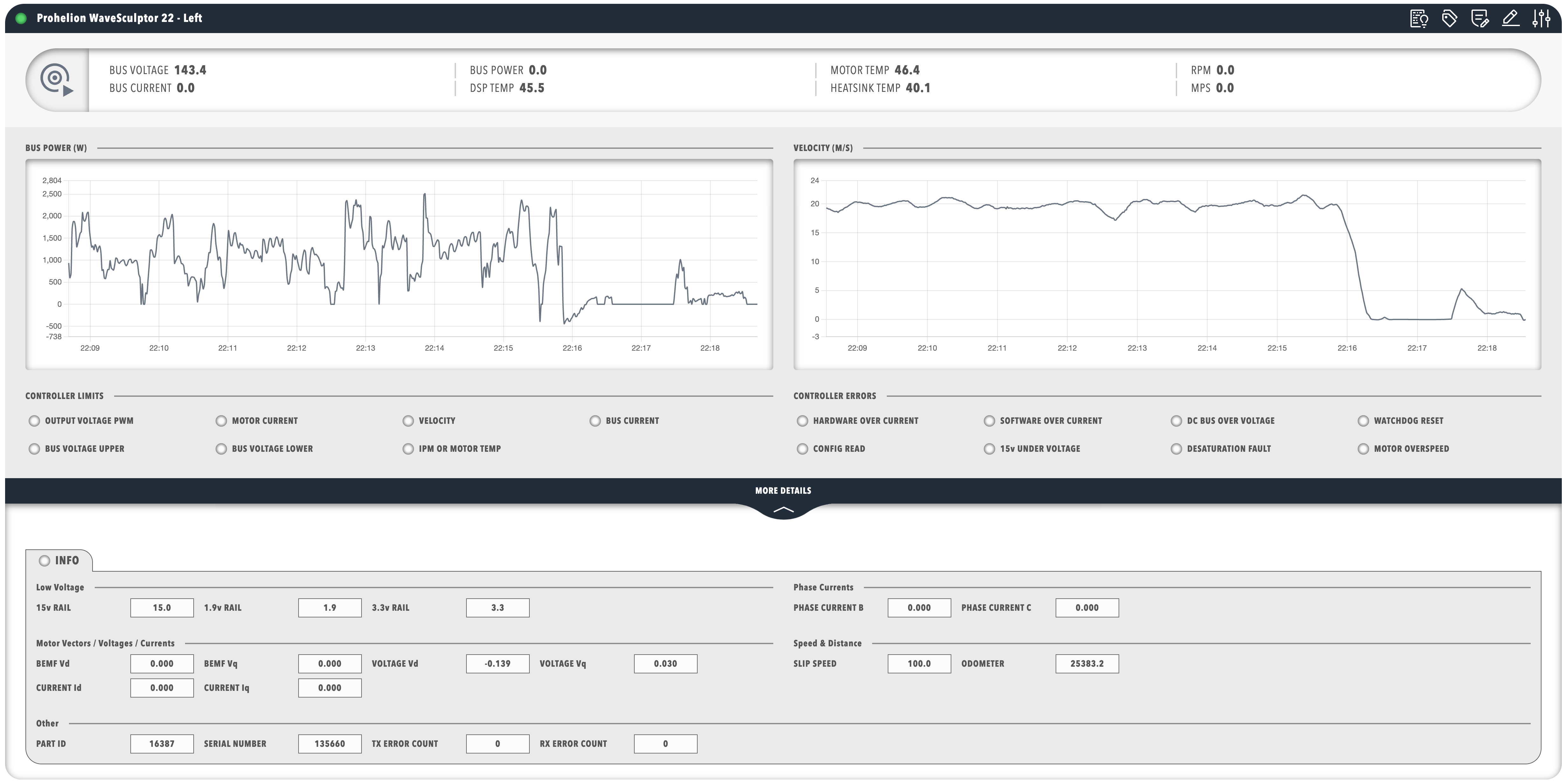This screenshot has height=784, width=1565.
Task: Click the PHASE CURRENT C field
Action: point(1087,608)
